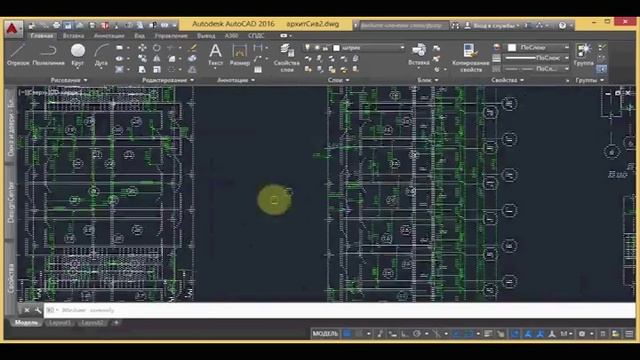Select the Дуга (Arc) tool
This screenshot has height=360, width=640.
point(101,55)
